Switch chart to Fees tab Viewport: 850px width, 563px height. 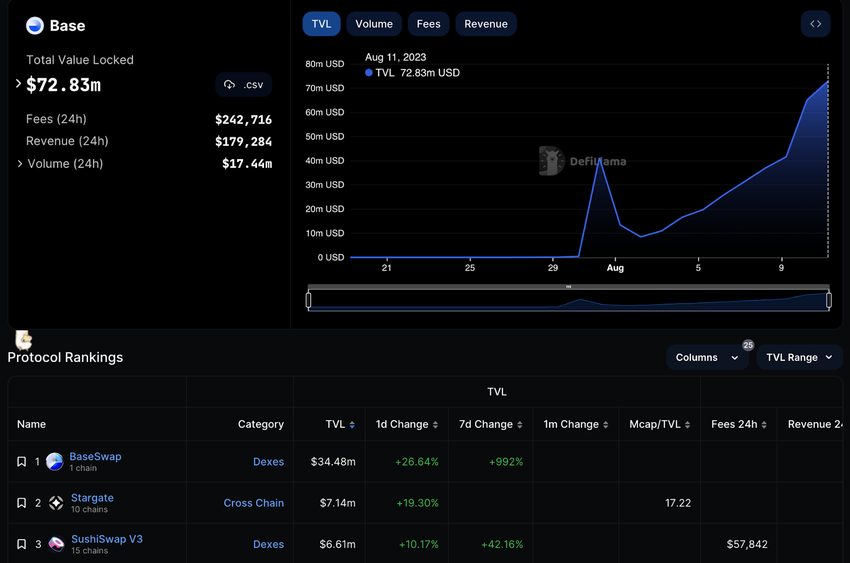(x=428, y=24)
